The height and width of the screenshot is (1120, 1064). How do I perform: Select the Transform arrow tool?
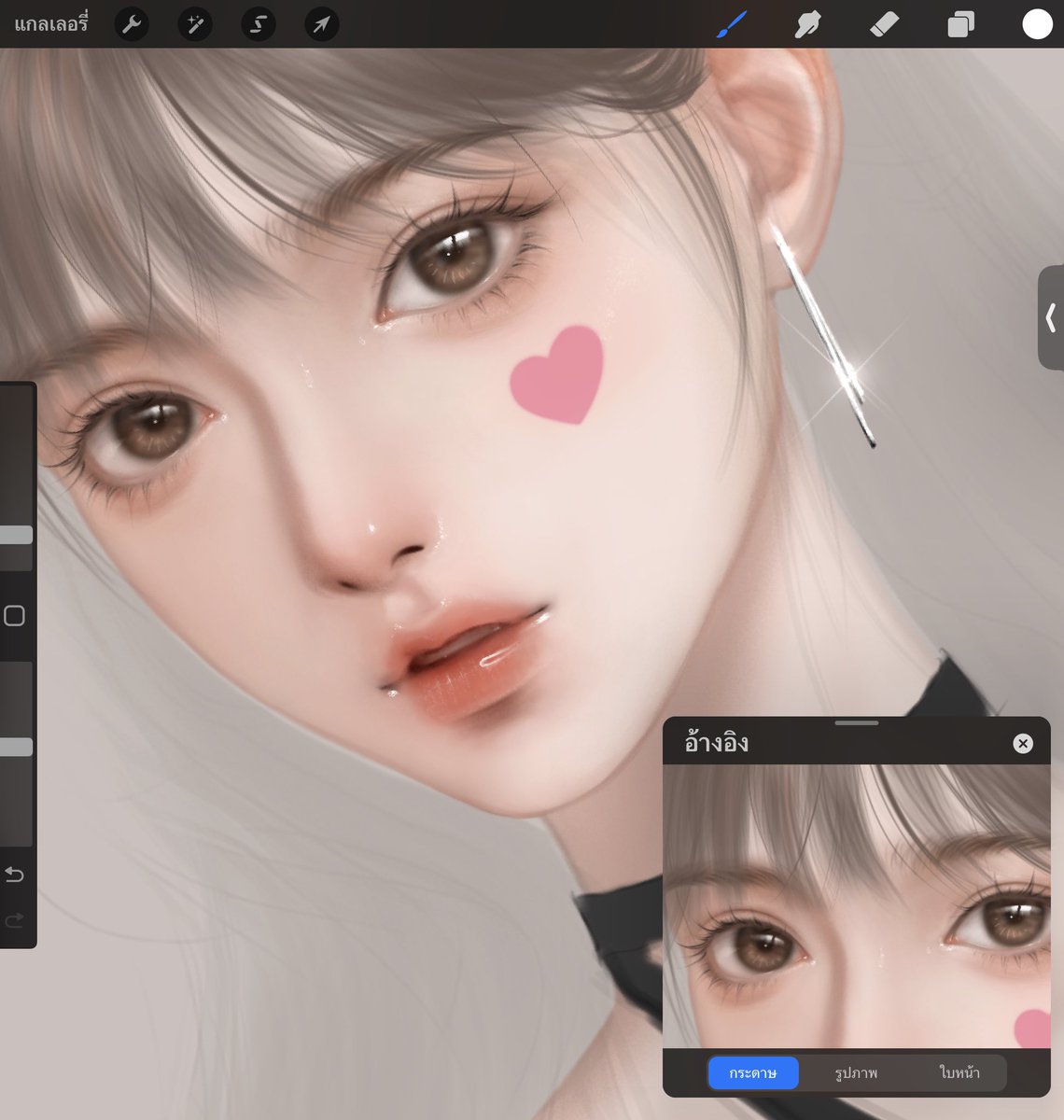pos(321,24)
